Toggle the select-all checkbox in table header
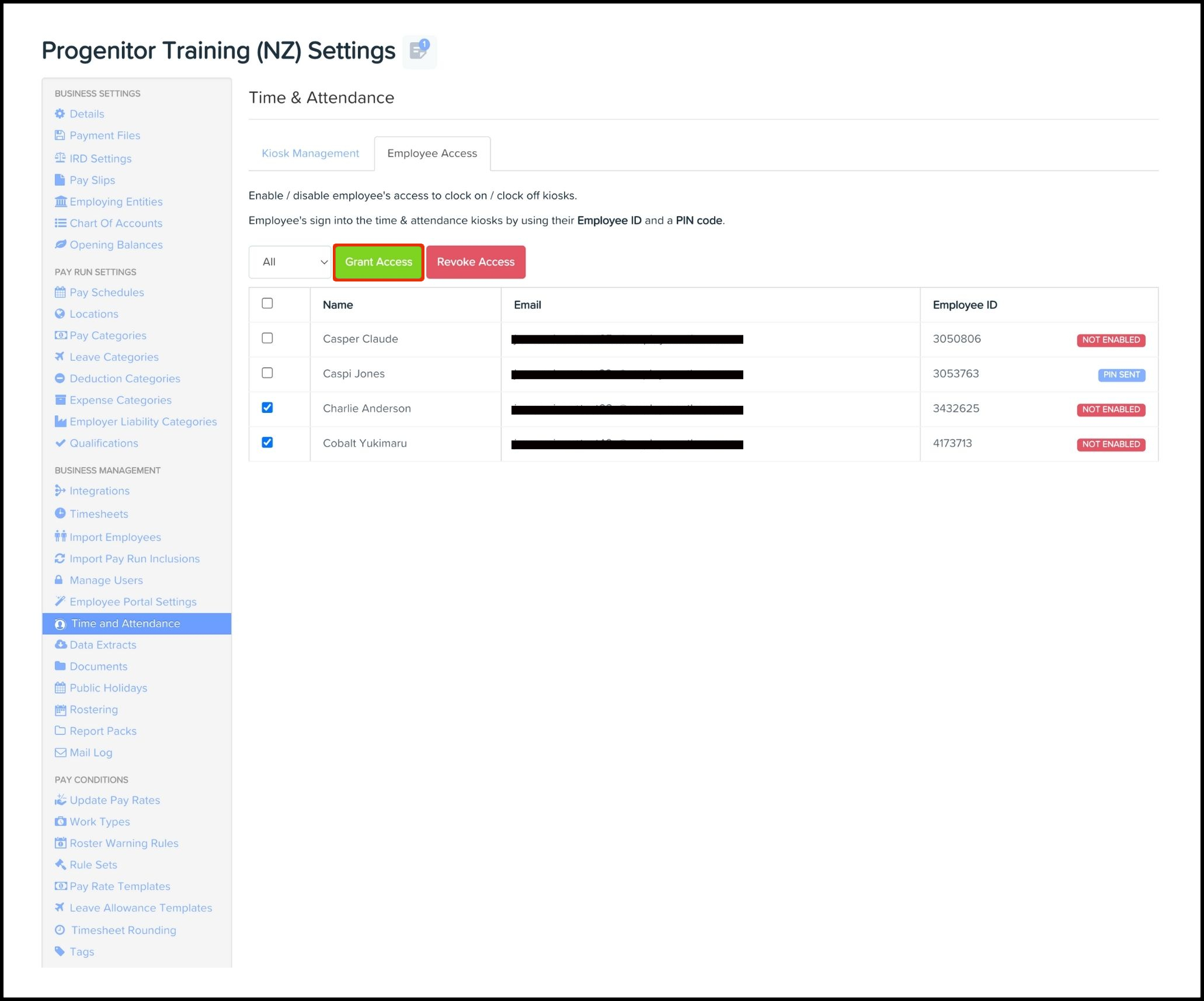The height and width of the screenshot is (1001, 1204). pos(267,303)
